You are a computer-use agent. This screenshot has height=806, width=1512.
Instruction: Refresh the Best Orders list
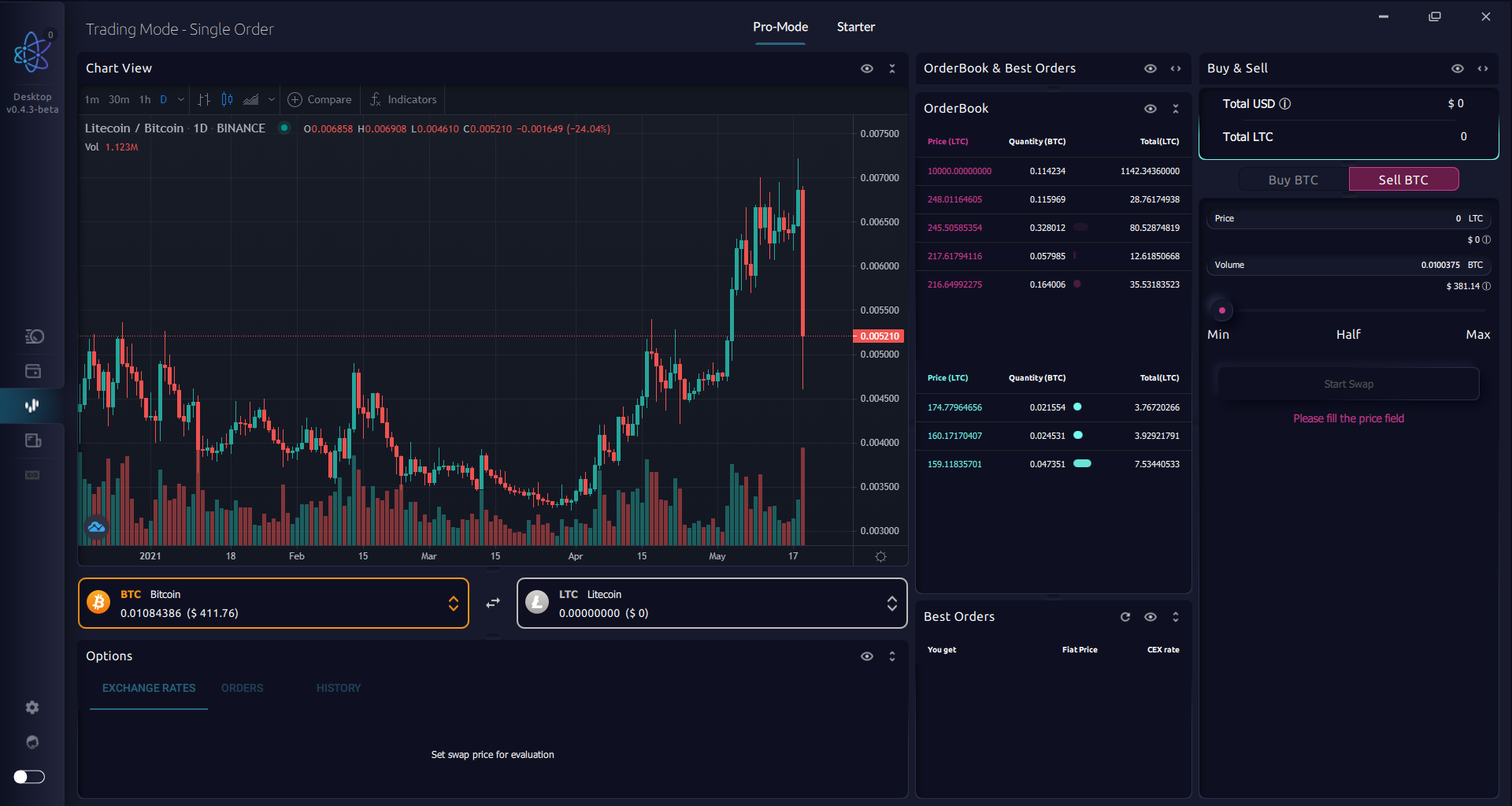[1125, 617]
